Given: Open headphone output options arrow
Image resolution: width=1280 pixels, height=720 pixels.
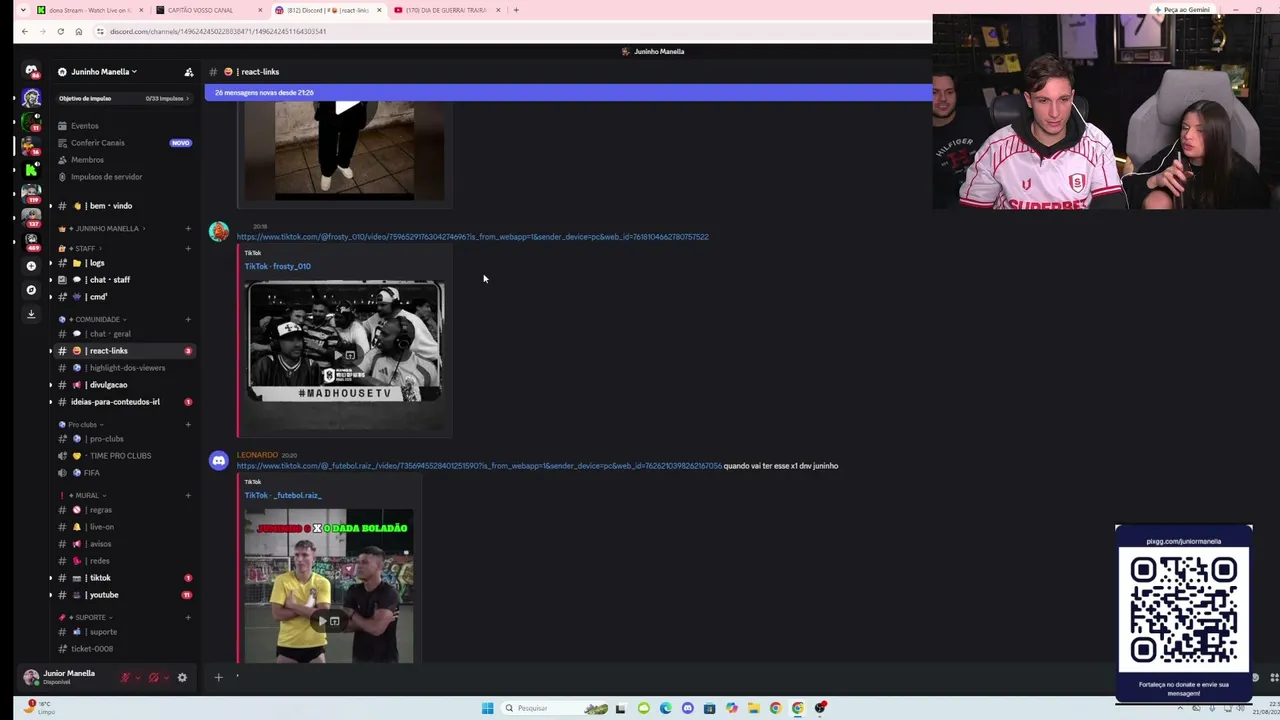Looking at the screenshot, I should pyautogui.click(x=166, y=677).
